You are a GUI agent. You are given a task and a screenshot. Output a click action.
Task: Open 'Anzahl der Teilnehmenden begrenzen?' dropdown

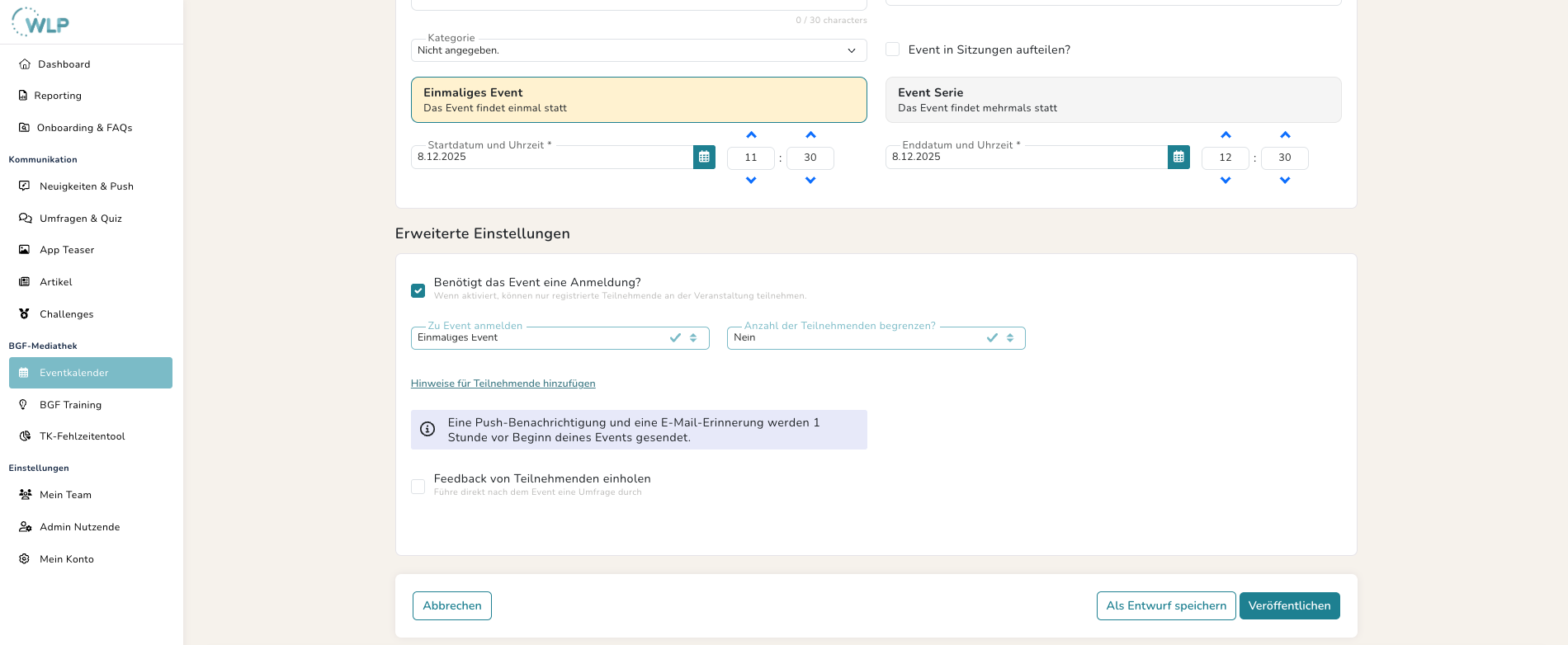click(876, 338)
